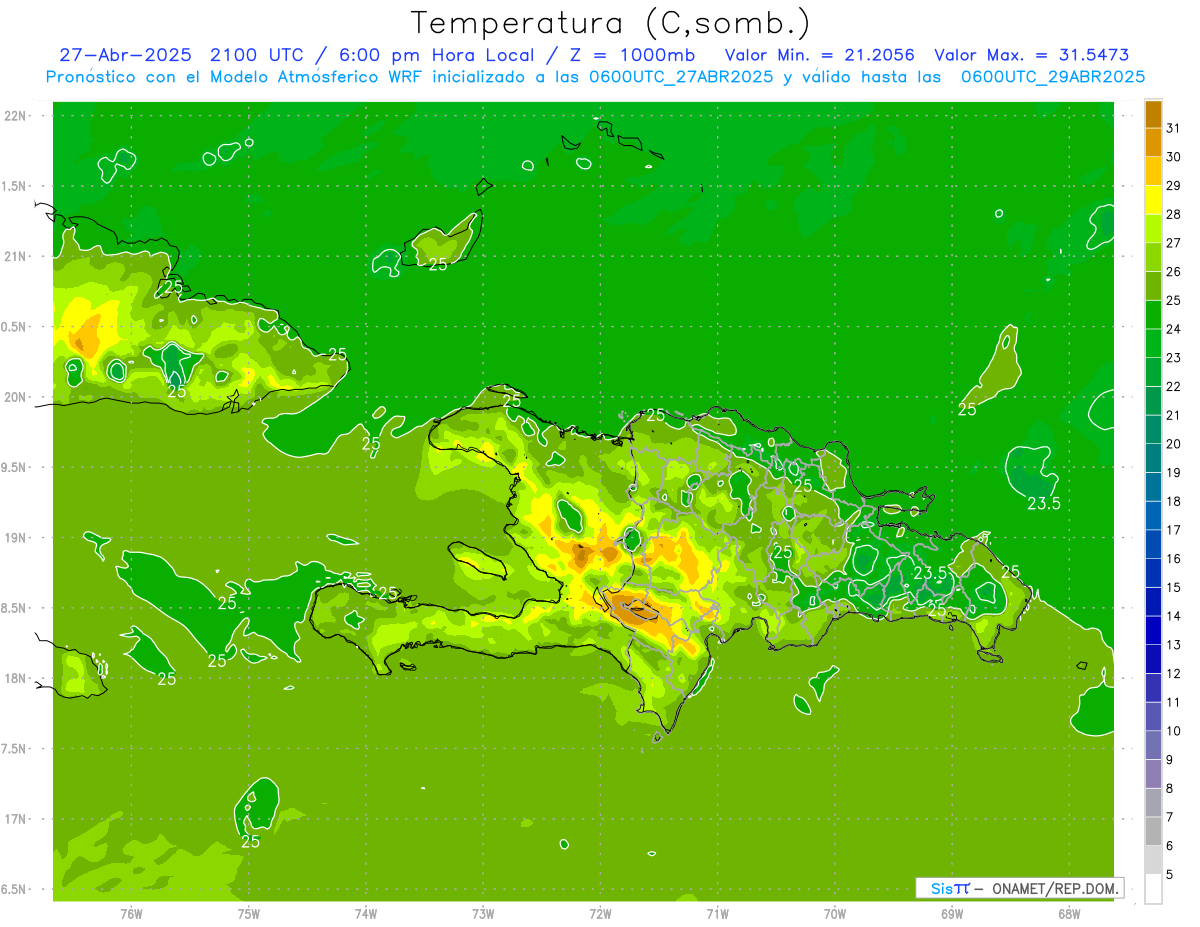
Task: Click the 75W longitude axis label
Action: click(x=249, y=914)
